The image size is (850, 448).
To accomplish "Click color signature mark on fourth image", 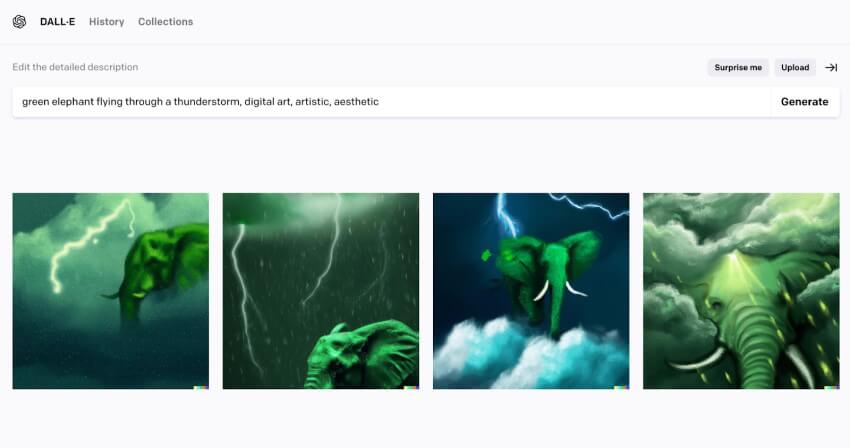I will [x=832, y=387].
